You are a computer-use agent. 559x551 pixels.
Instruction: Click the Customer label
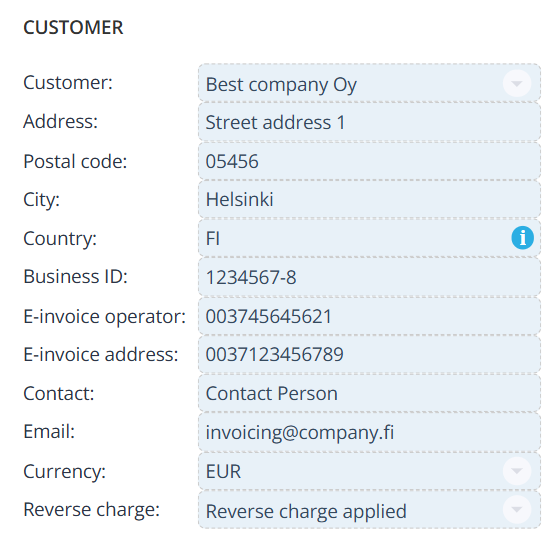[x=68, y=82]
